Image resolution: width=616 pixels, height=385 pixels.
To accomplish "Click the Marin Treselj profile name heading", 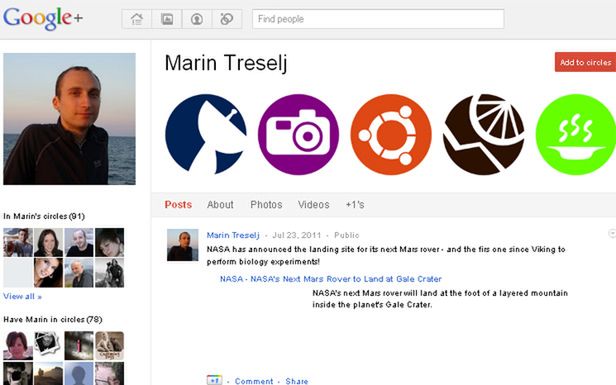I will coord(226,63).
